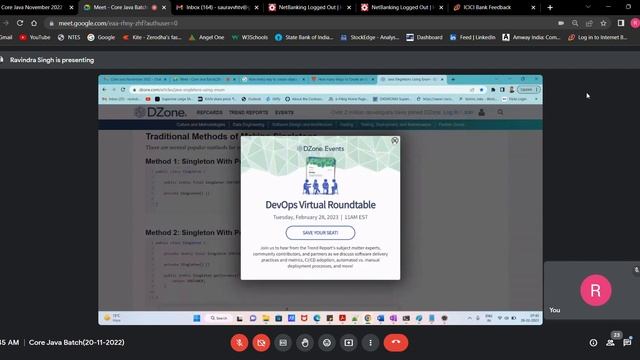Open a new browser tab
The width and height of the screenshot is (640, 360).
pyautogui.click(x=550, y=7)
